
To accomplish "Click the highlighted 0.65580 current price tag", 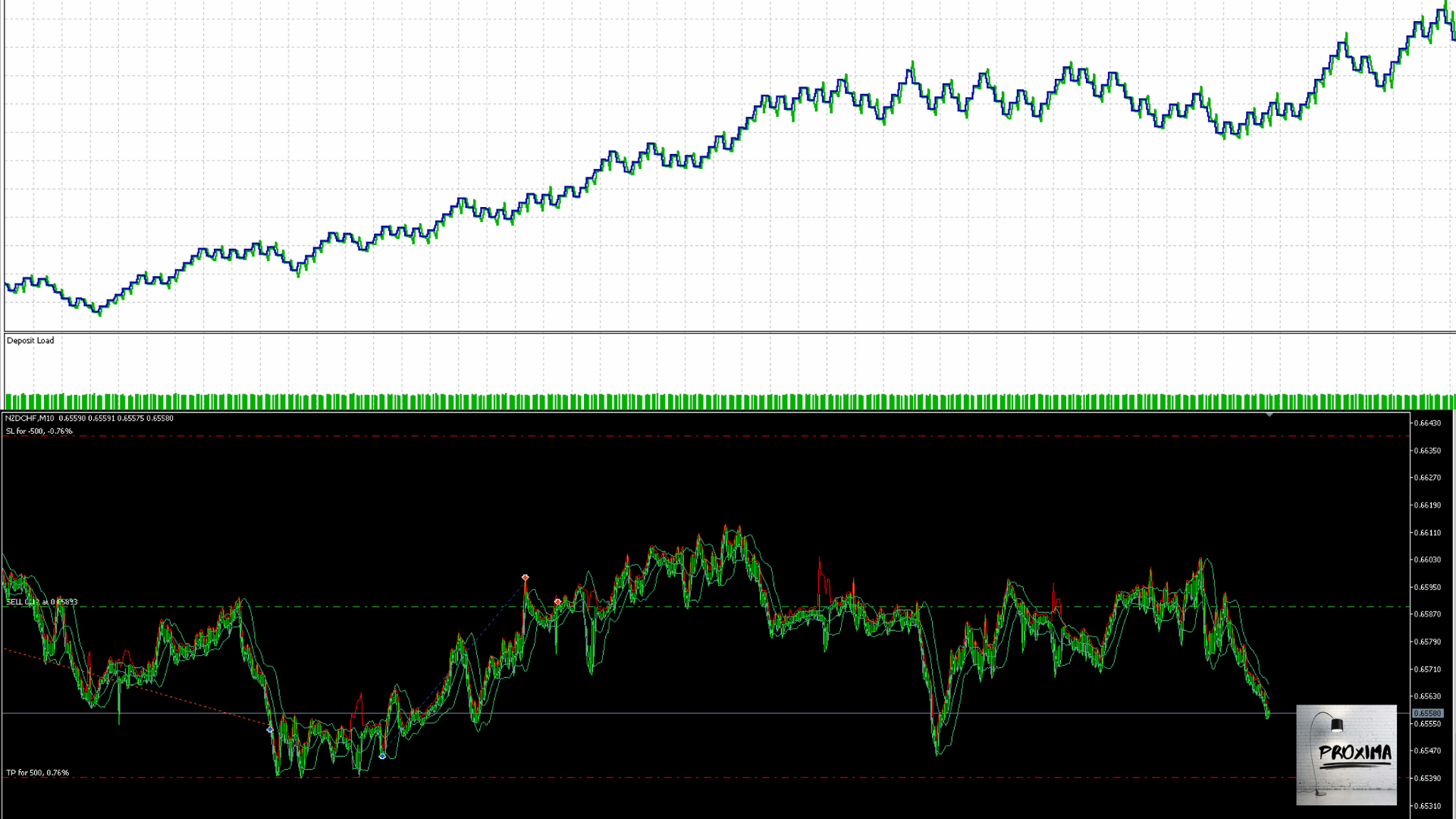I will pyautogui.click(x=1428, y=714).
